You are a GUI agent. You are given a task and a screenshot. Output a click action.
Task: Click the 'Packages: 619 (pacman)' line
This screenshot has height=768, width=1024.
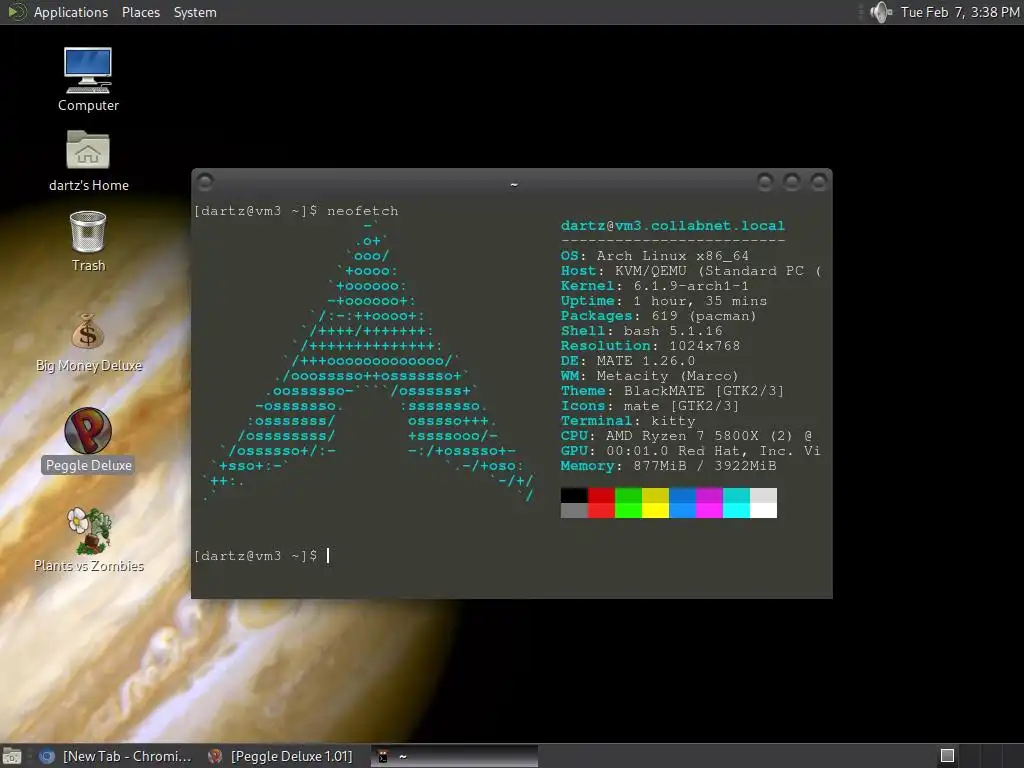pyautogui.click(x=658, y=315)
